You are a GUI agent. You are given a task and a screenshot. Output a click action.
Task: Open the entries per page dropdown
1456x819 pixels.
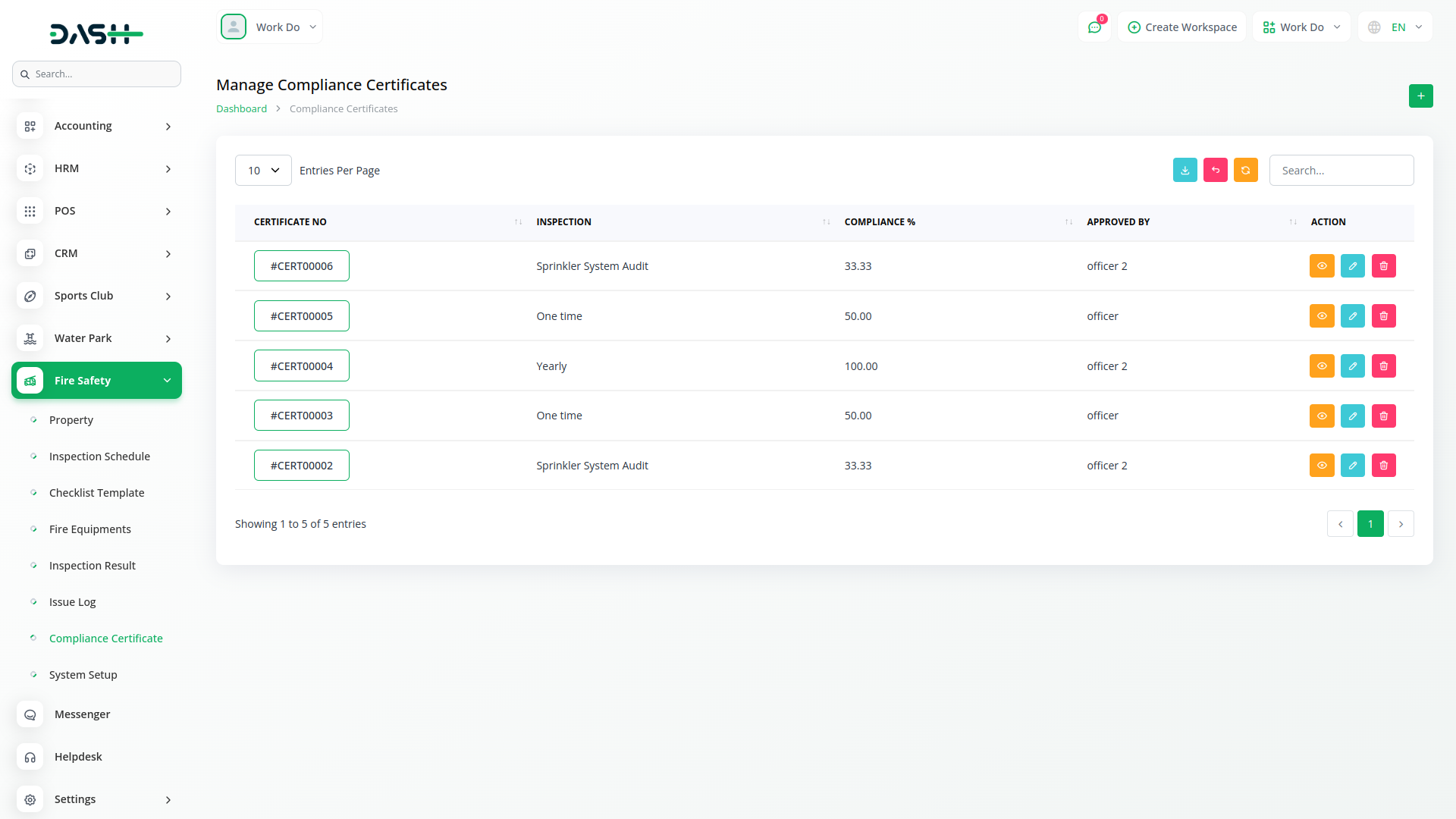point(263,171)
